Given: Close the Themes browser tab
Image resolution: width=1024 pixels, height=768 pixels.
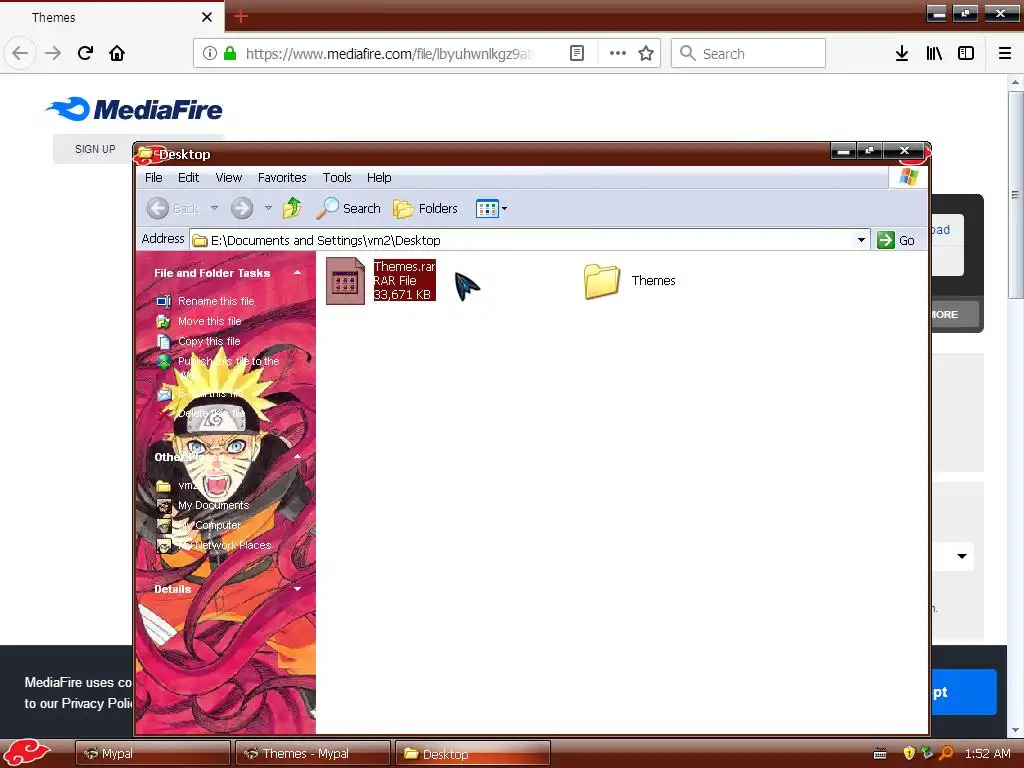Looking at the screenshot, I should (x=207, y=17).
